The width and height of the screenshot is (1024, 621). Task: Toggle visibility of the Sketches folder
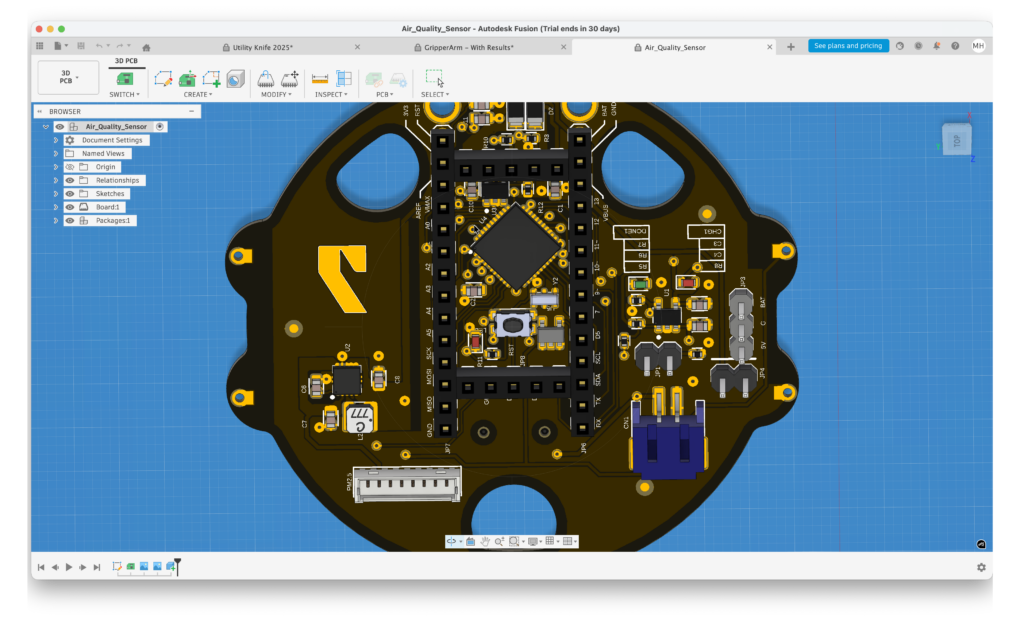tap(70, 193)
